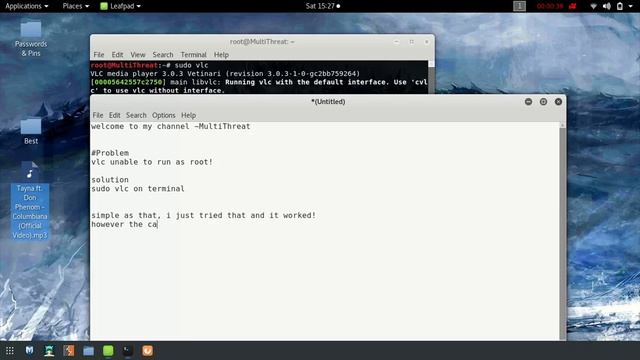Open the View menu in the terminal window
The width and height of the screenshot is (640, 360).
(x=138, y=55)
